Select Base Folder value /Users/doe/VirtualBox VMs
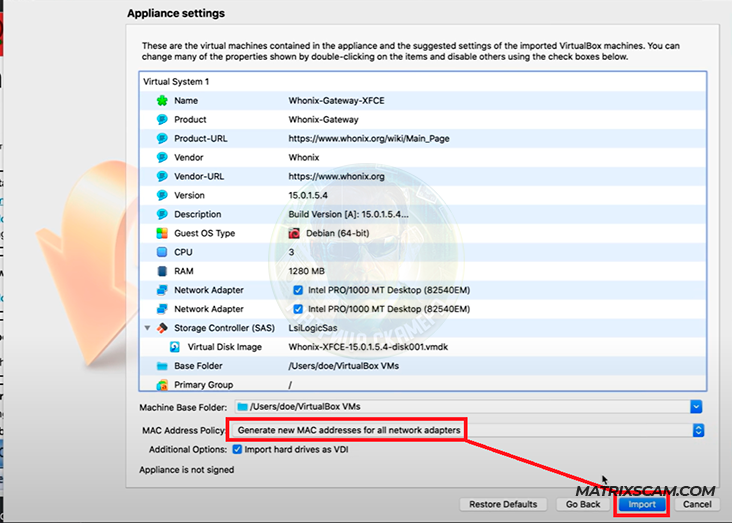 coord(344,366)
